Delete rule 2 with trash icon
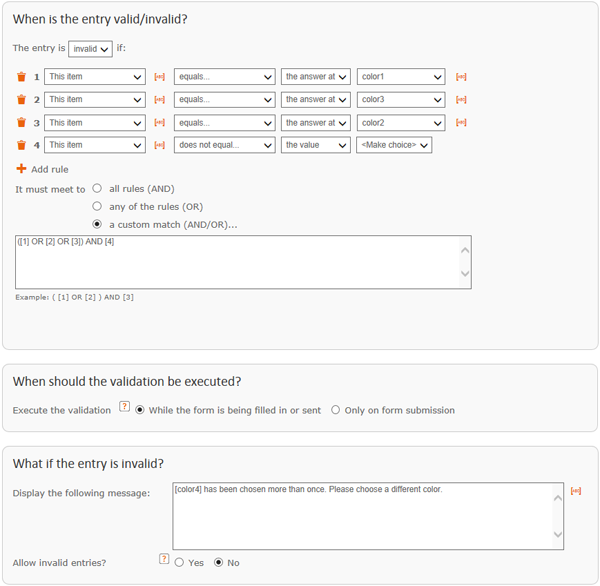Screen dimensions: 600x586 pos(21,100)
